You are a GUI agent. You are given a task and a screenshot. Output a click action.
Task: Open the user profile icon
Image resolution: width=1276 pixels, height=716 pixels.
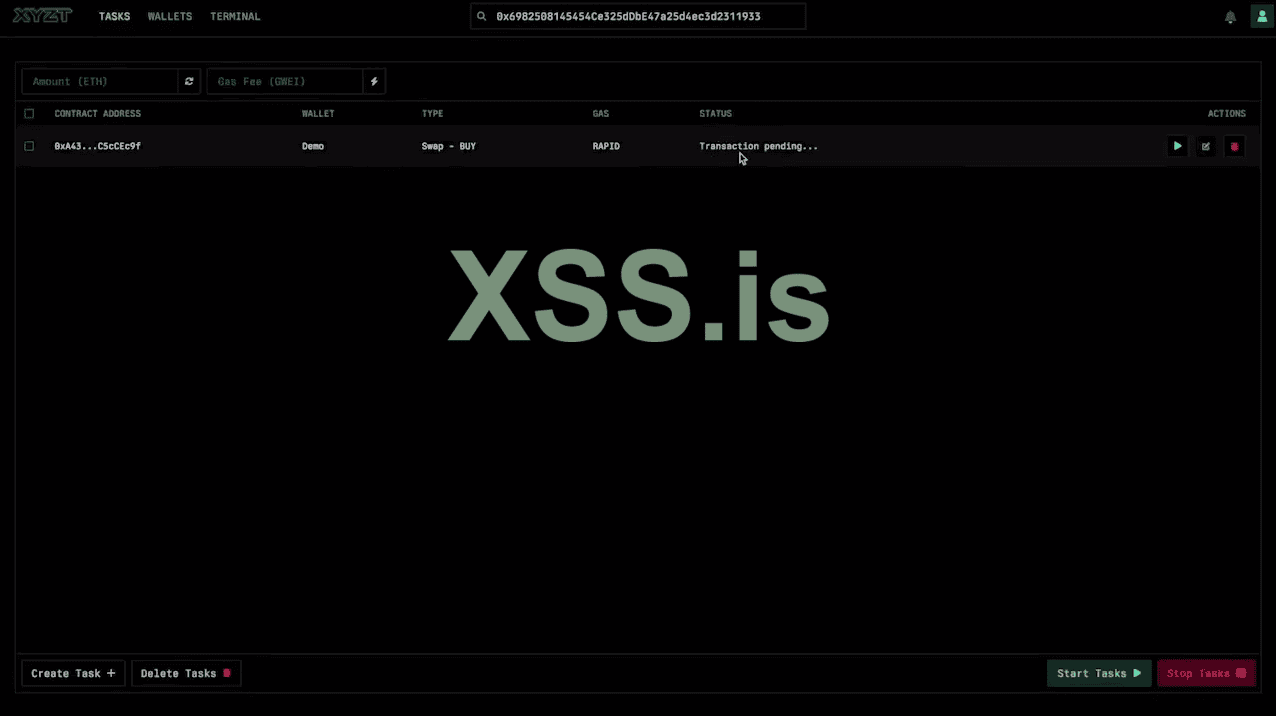1260,17
